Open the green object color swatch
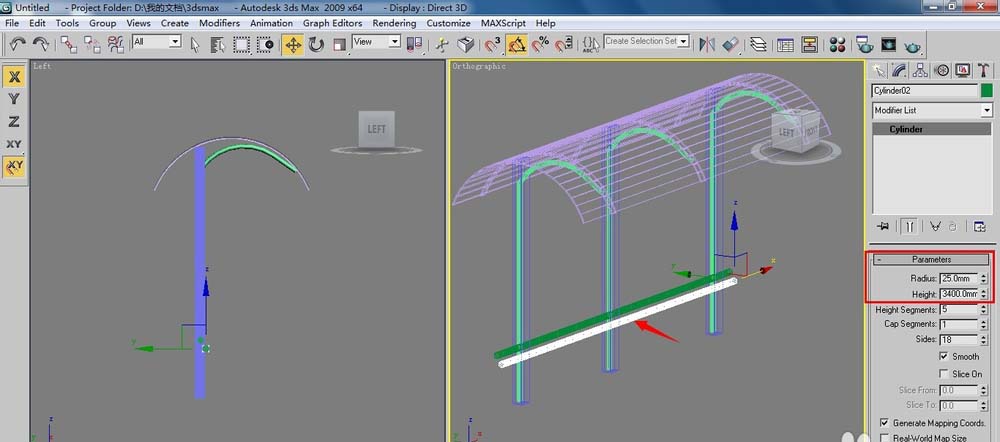Screen dimensions: 1000x442 [x=987, y=91]
